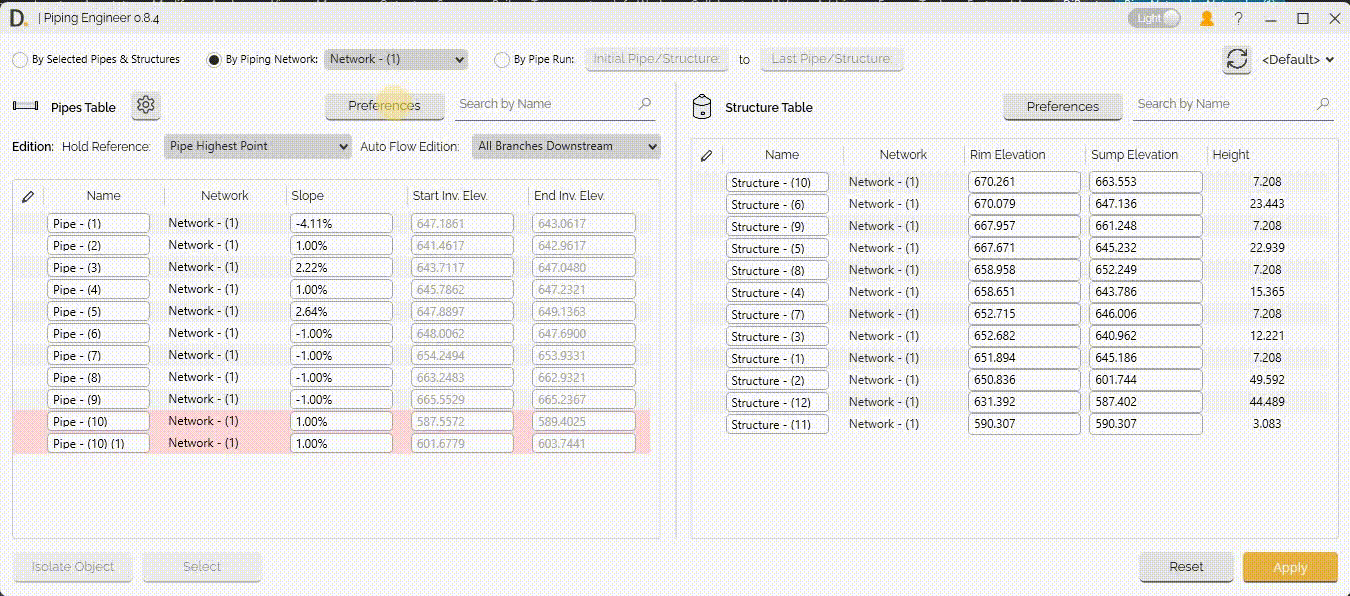
Task: Click the Rim Elevation column header
Action: pos(1007,155)
